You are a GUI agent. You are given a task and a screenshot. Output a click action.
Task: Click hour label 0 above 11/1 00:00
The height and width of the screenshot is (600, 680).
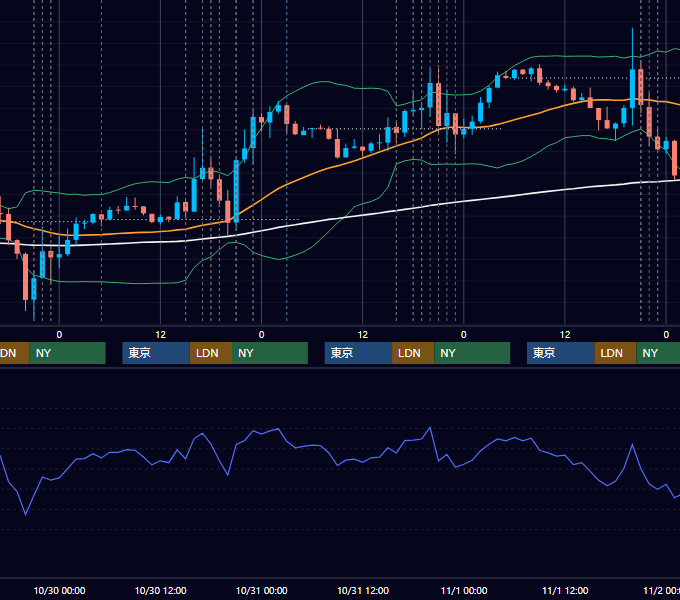tap(464, 335)
